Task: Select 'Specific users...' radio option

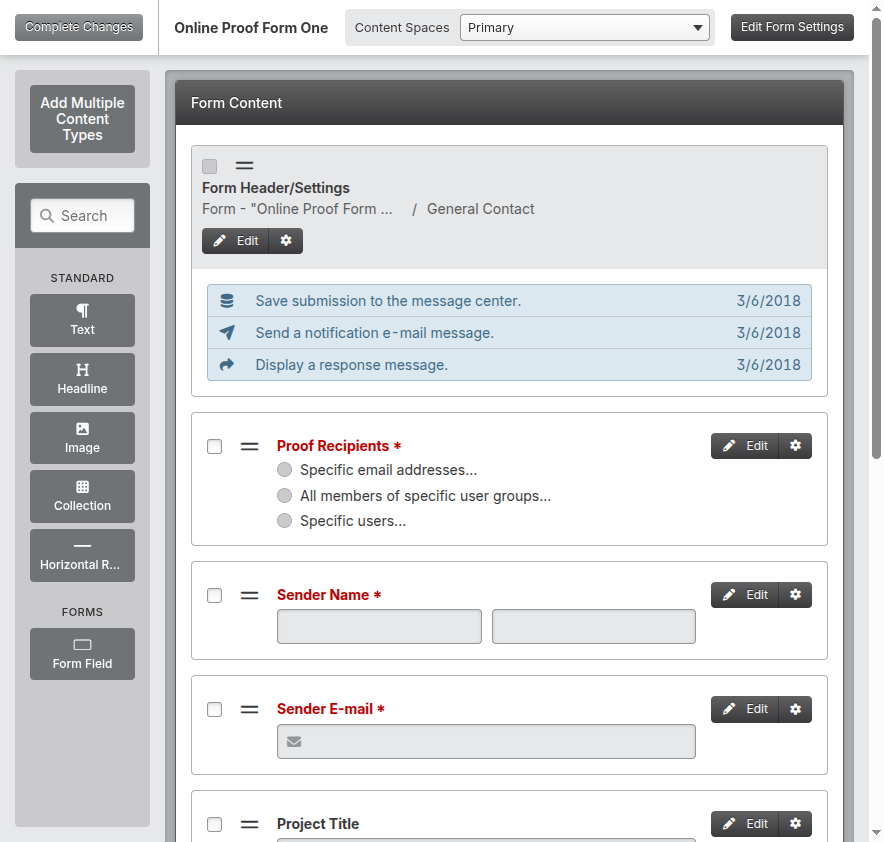Action: pyautogui.click(x=285, y=520)
